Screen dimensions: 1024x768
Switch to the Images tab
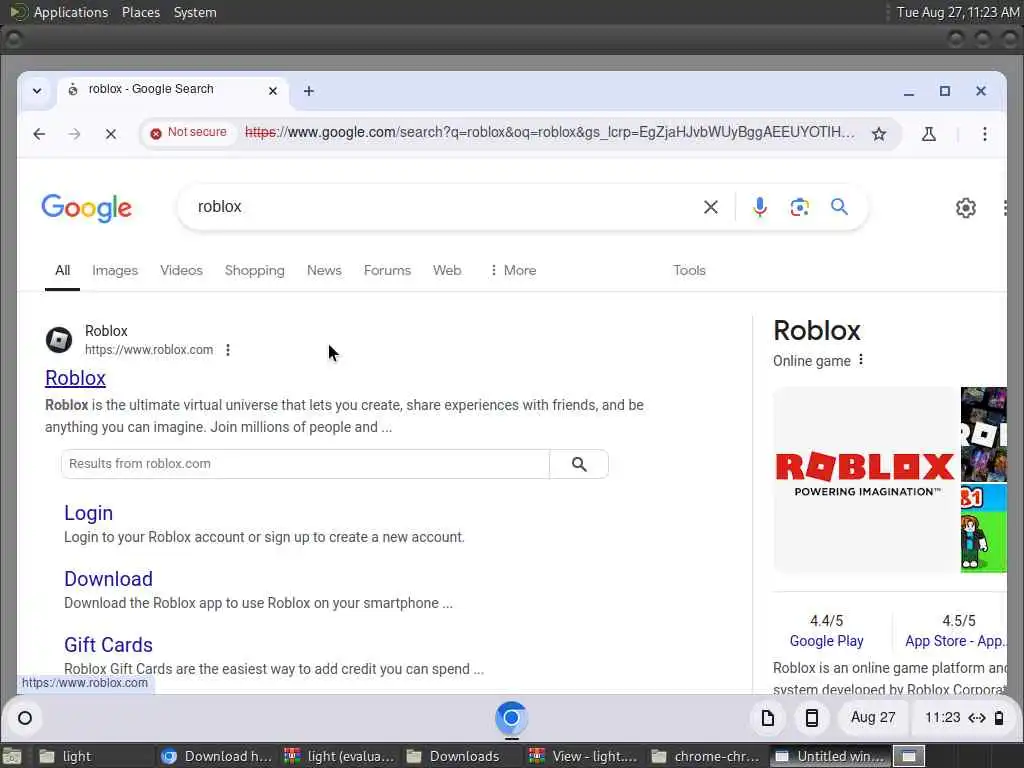(115, 270)
